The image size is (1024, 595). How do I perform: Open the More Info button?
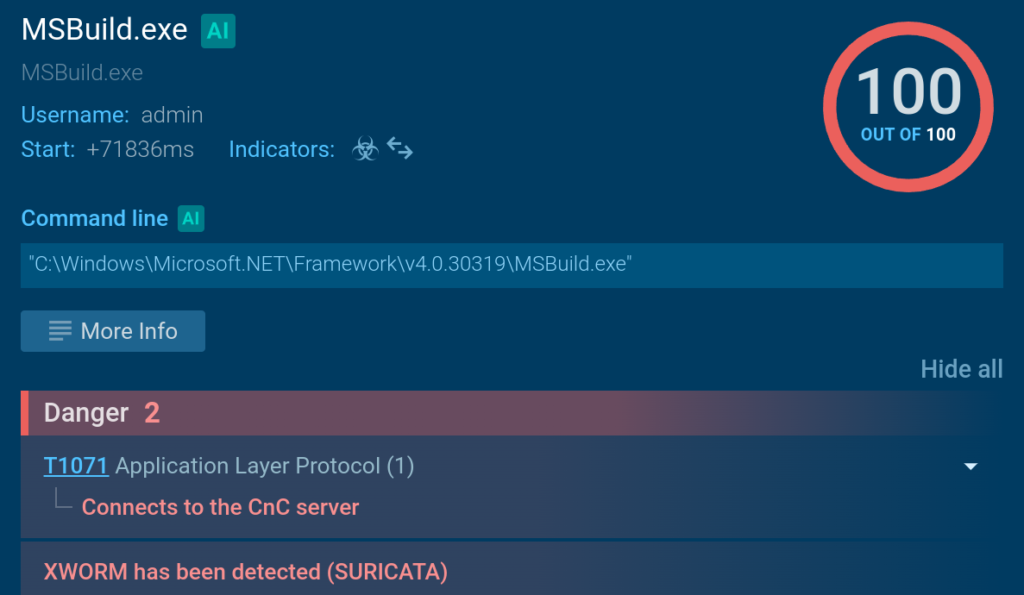[113, 331]
